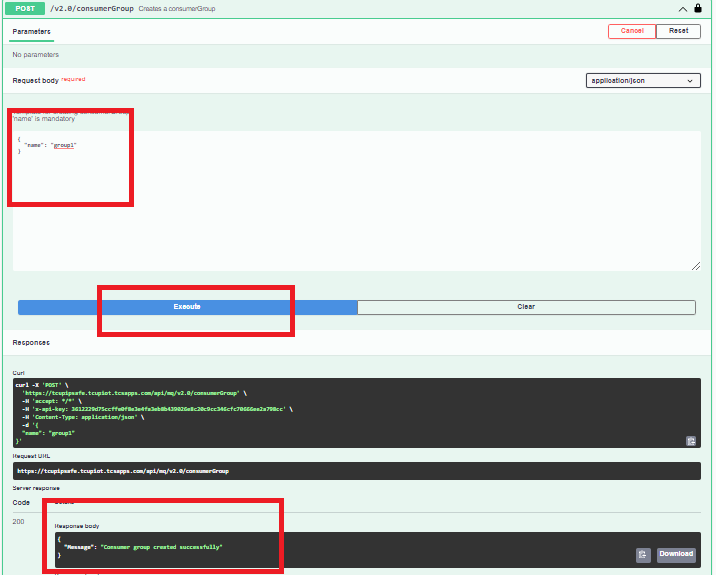Click the 'Request body' label

[x=36, y=80]
